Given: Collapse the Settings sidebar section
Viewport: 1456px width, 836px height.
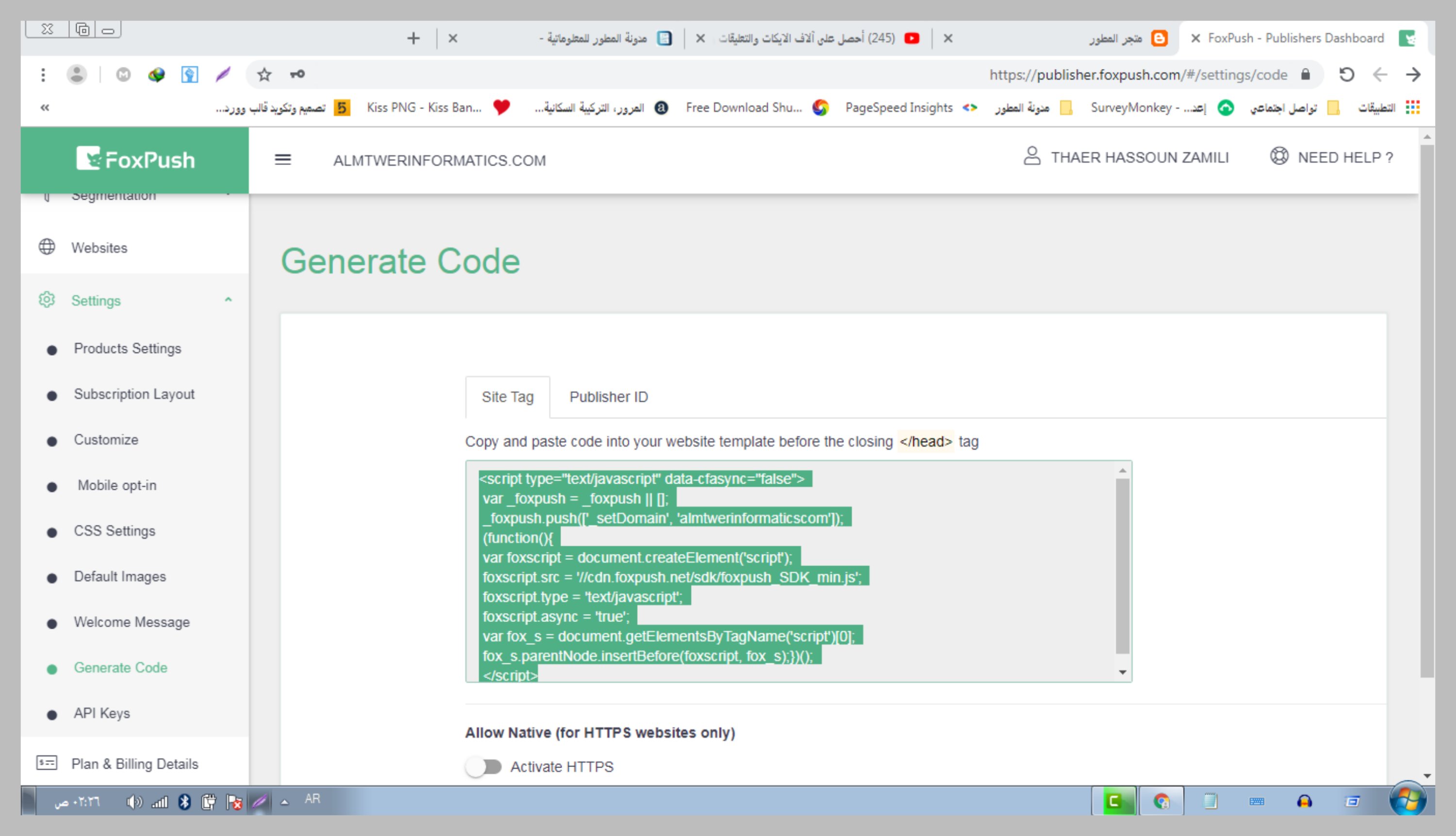Looking at the screenshot, I should click(x=229, y=300).
